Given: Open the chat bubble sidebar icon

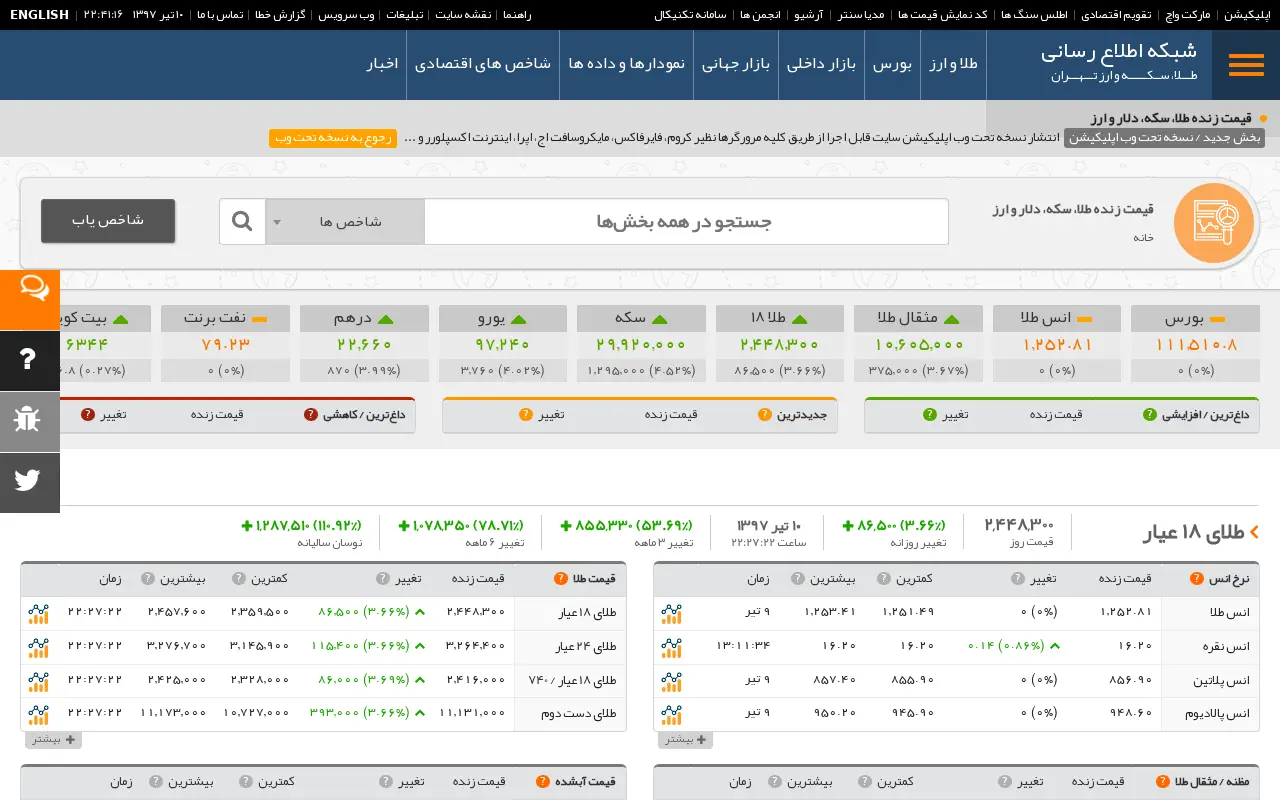Looking at the screenshot, I should pyautogui.click(x=30, y=300).
